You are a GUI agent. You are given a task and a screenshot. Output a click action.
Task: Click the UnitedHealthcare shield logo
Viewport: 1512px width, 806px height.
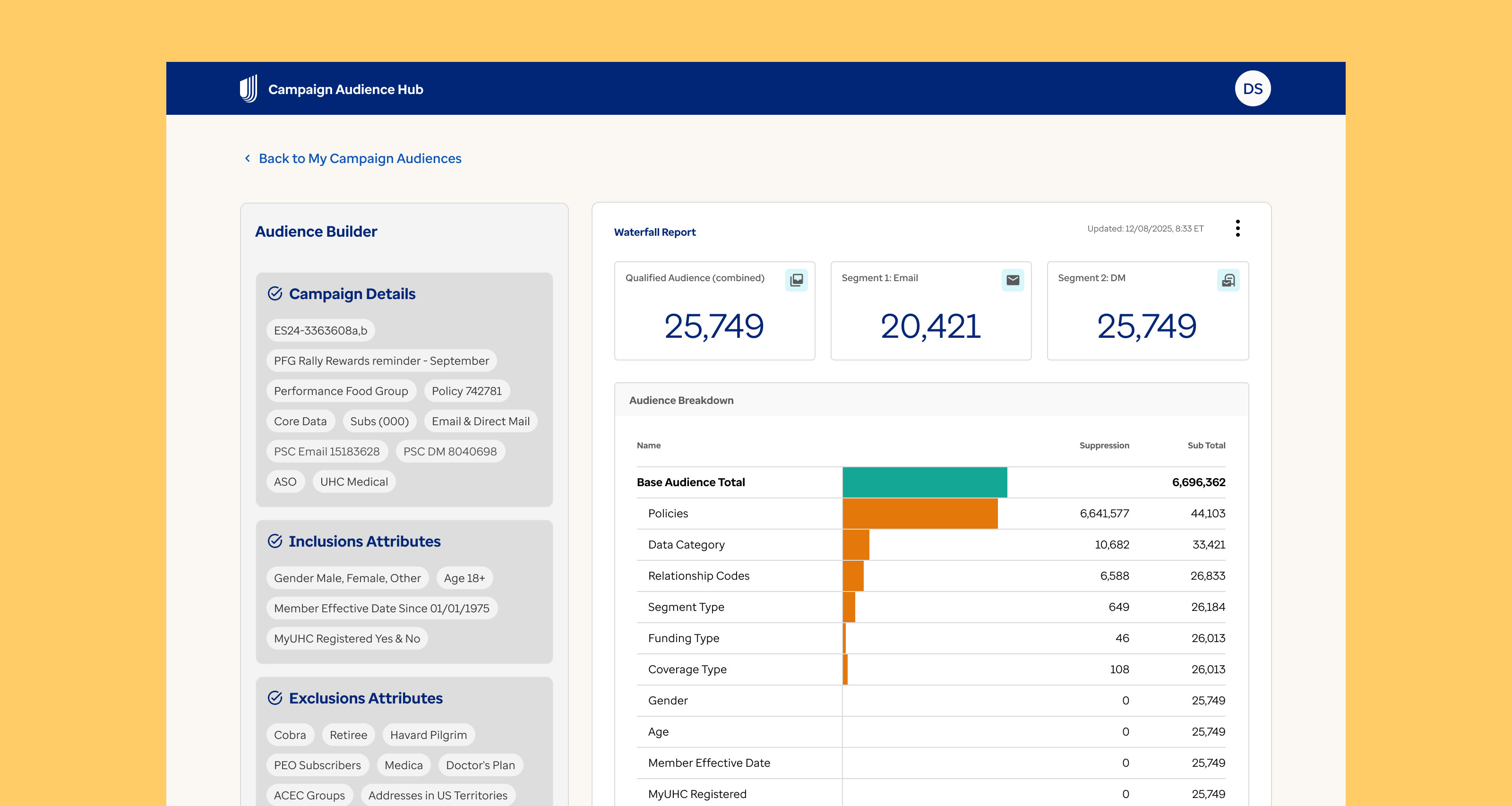point(248,89)
